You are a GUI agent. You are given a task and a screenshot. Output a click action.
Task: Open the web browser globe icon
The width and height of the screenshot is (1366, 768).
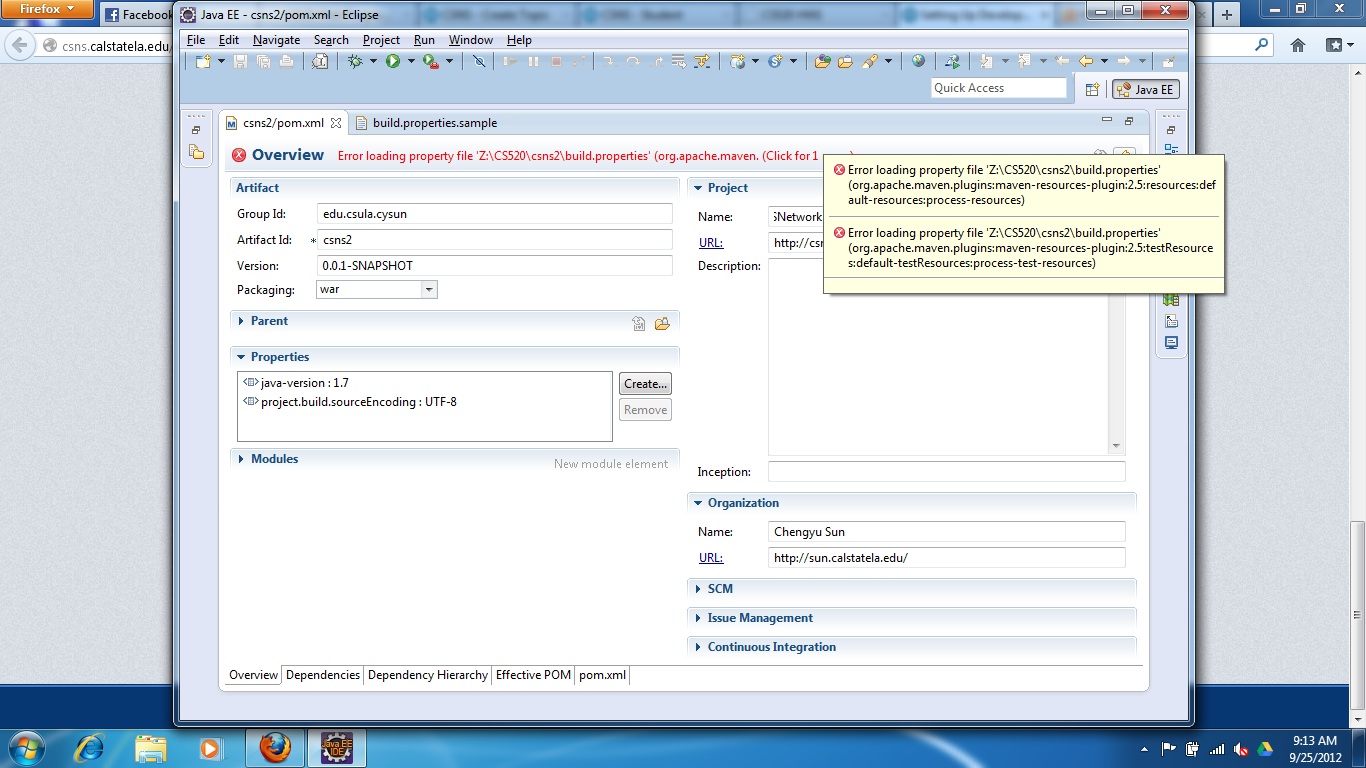(x=918, y=62)
